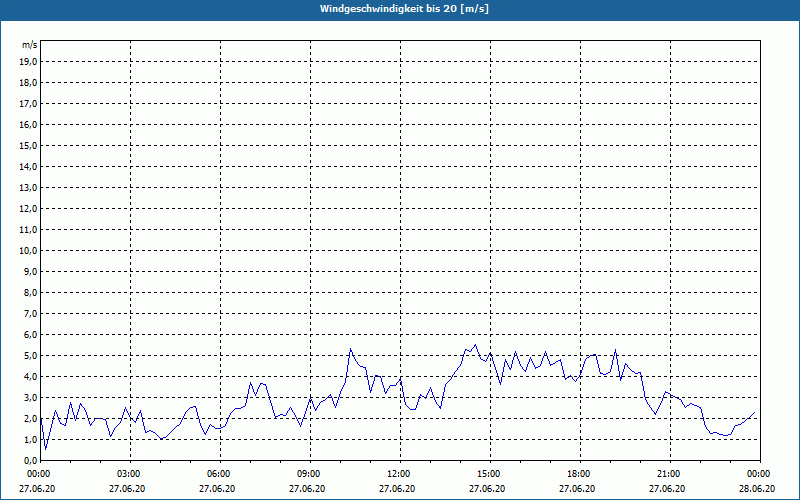The width and height of the screenshot is (800, 500).
Task: Click the '4,0' axis label
Action: point(30,377)
